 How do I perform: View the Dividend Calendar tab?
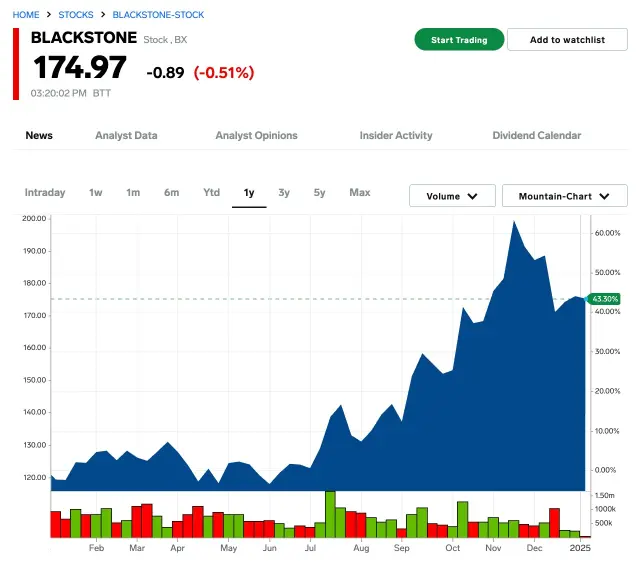pos(536,135)
